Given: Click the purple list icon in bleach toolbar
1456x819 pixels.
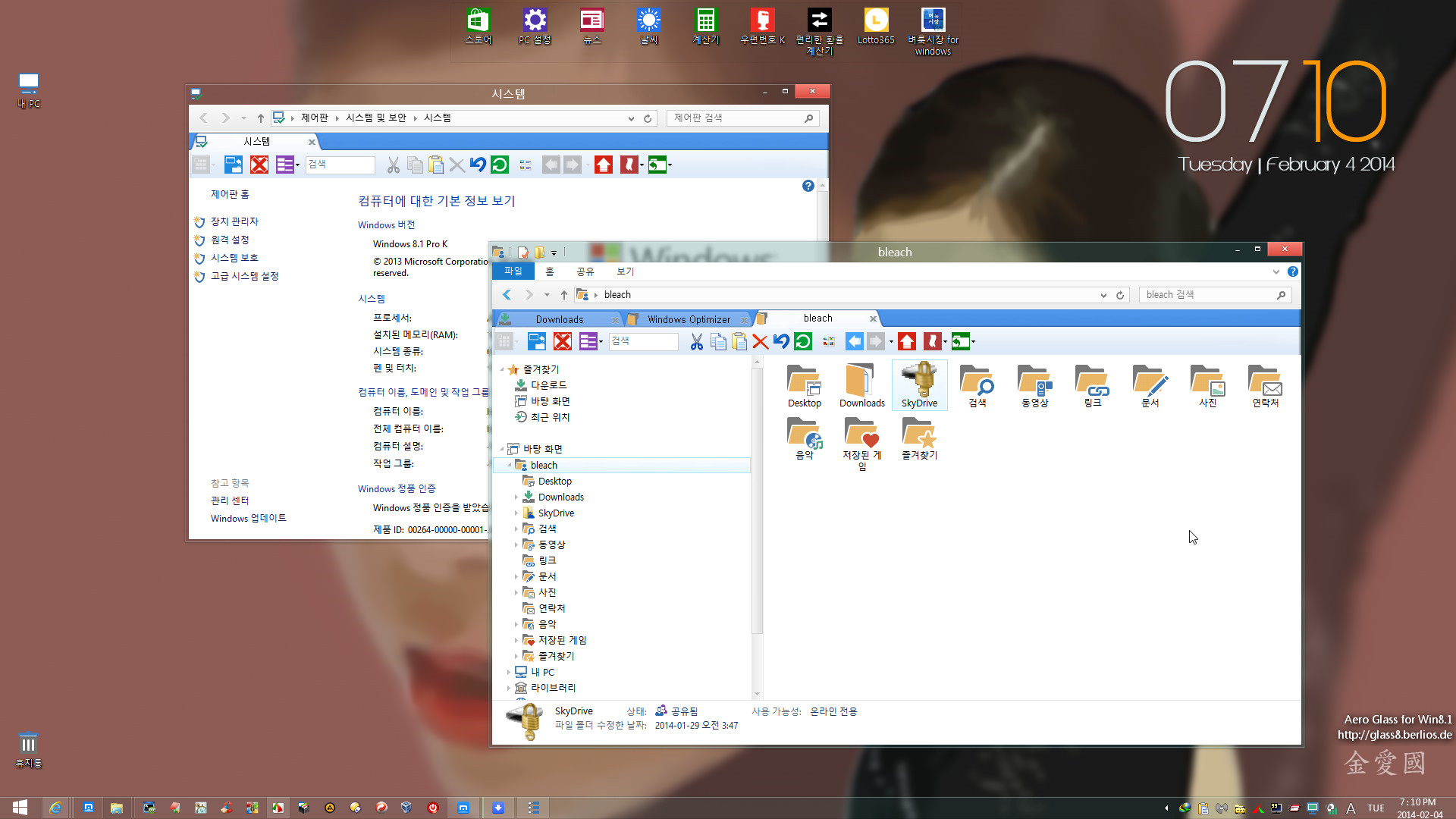Looking at the screenshot, I should (588, 342).
